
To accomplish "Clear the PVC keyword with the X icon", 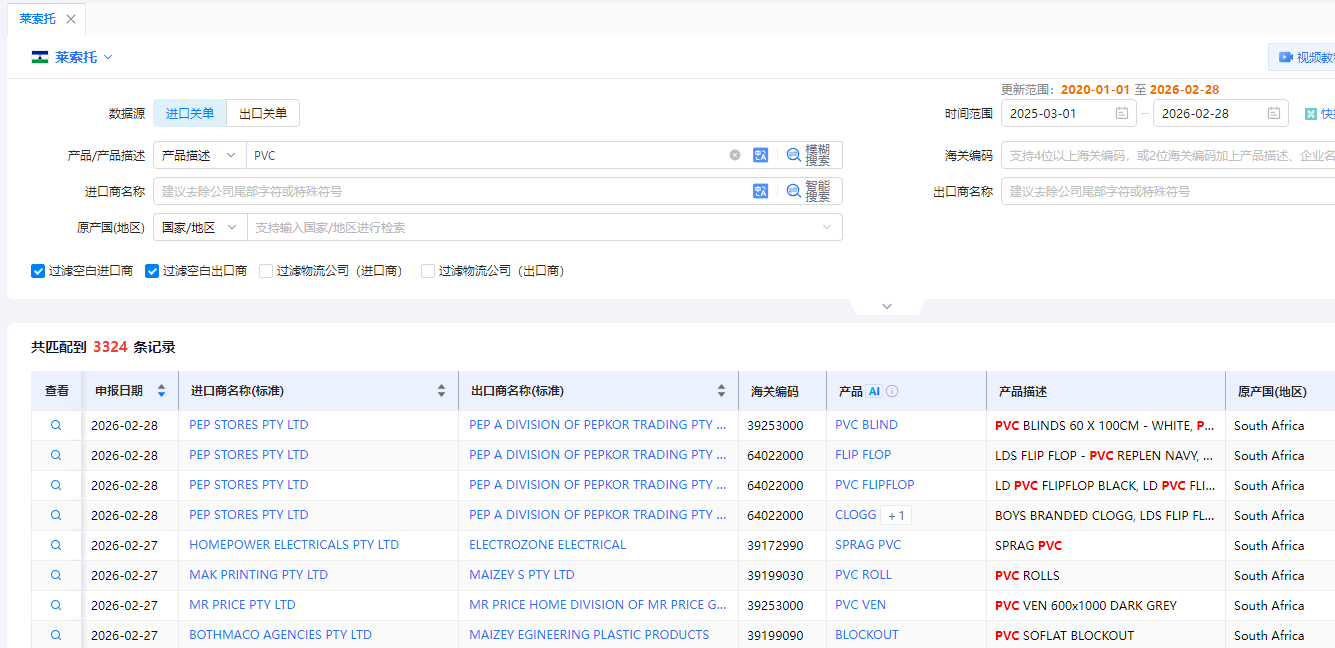I will (735, 155).
